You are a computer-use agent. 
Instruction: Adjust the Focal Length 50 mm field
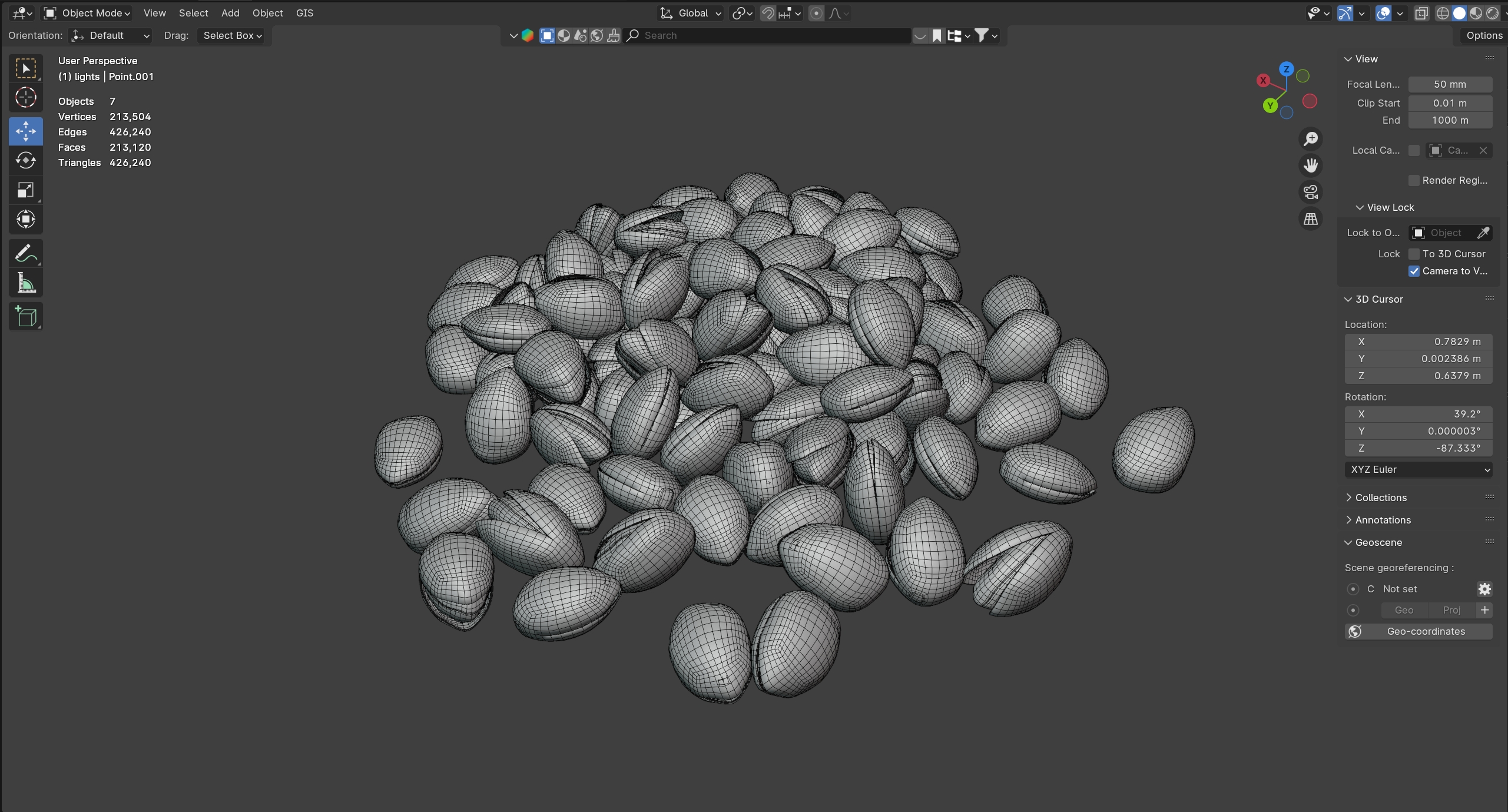1450,84
